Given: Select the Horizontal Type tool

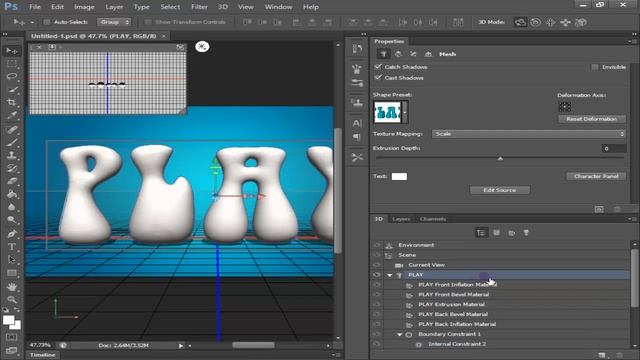Looking at the screenshot, I should [x=12, y=247].
